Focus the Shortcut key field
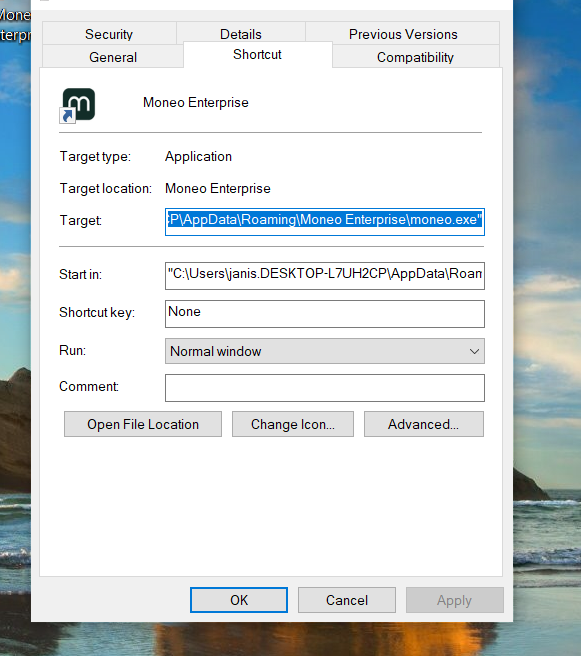 point(325,314)
